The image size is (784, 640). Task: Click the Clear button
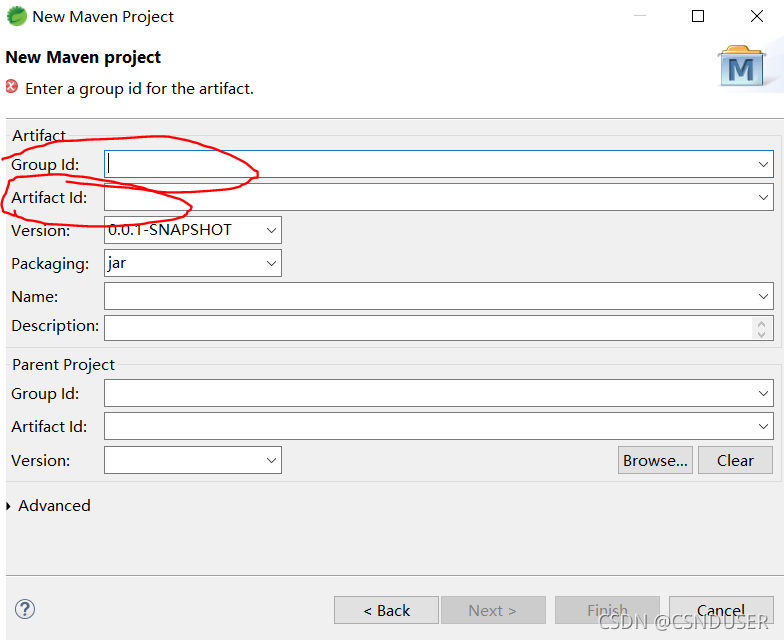[735, 460]
